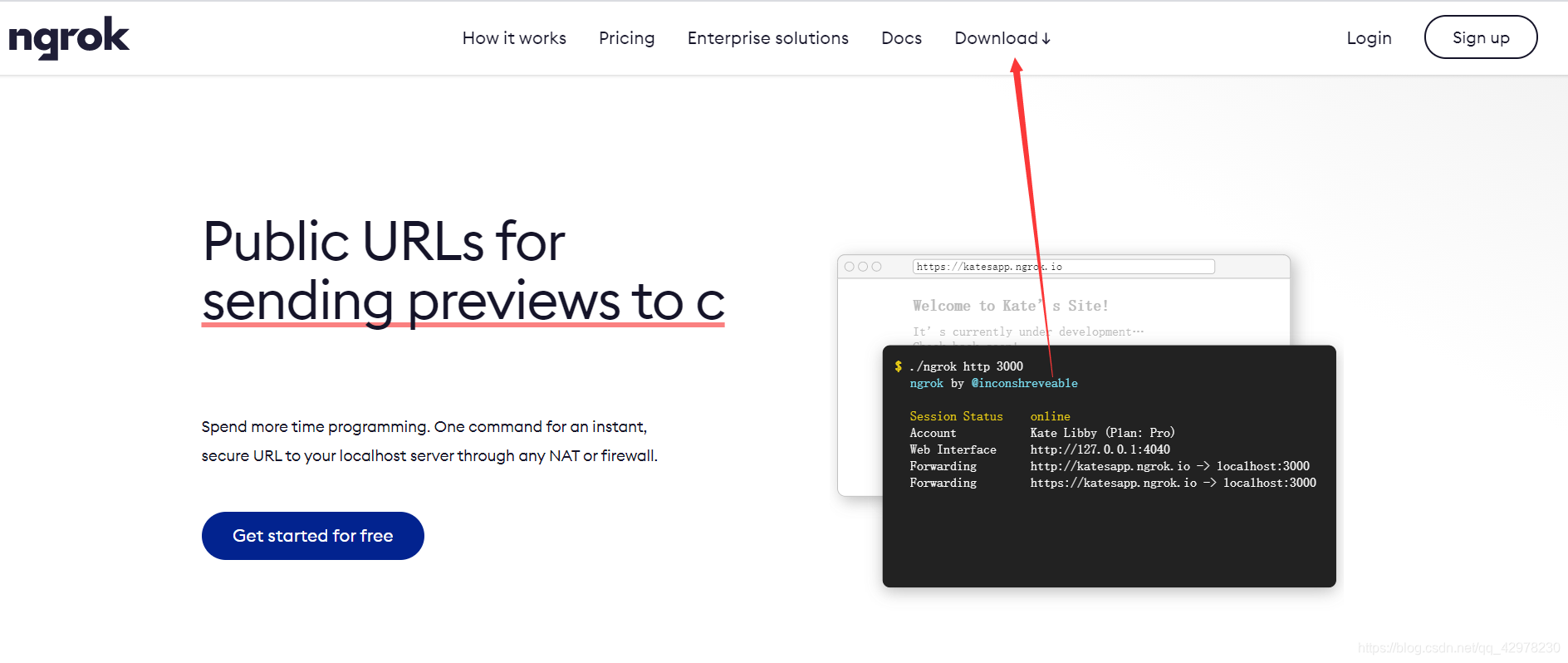Click the 'Public URLs for' headline
Image resolution: width=1568 pixels, height=663 pixels.
pos(384,242)
